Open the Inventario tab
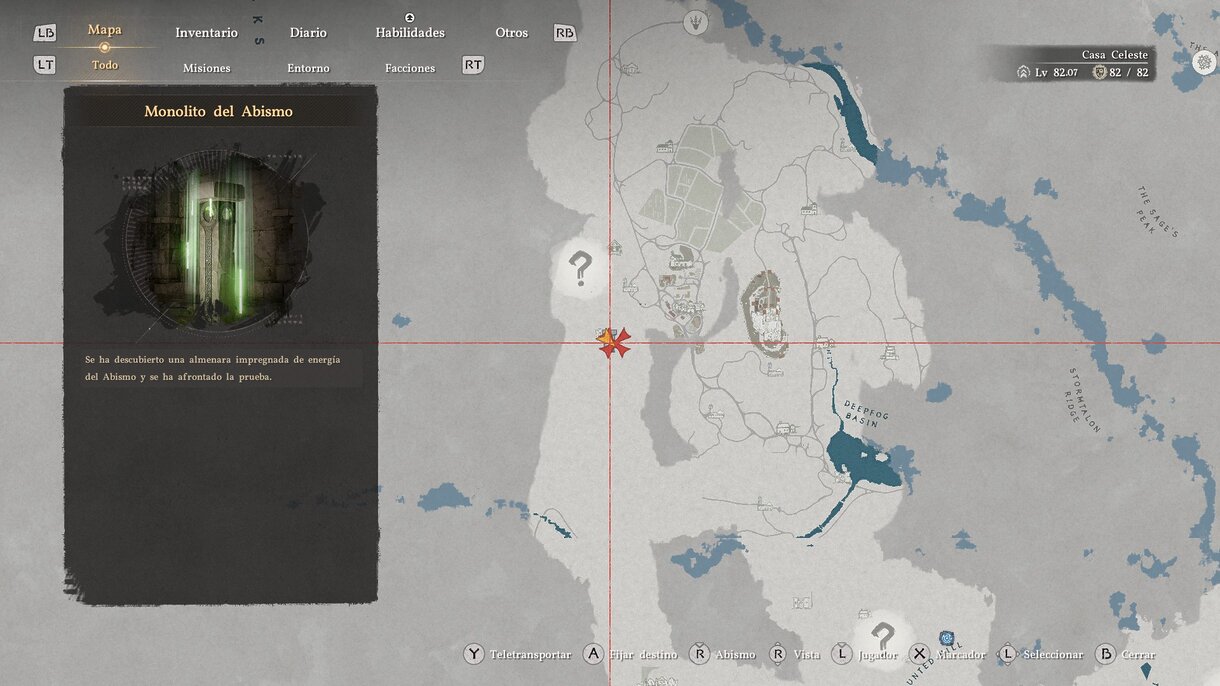Image resolution: width=1220 pixels, height=686 pixels. (206, 33)
